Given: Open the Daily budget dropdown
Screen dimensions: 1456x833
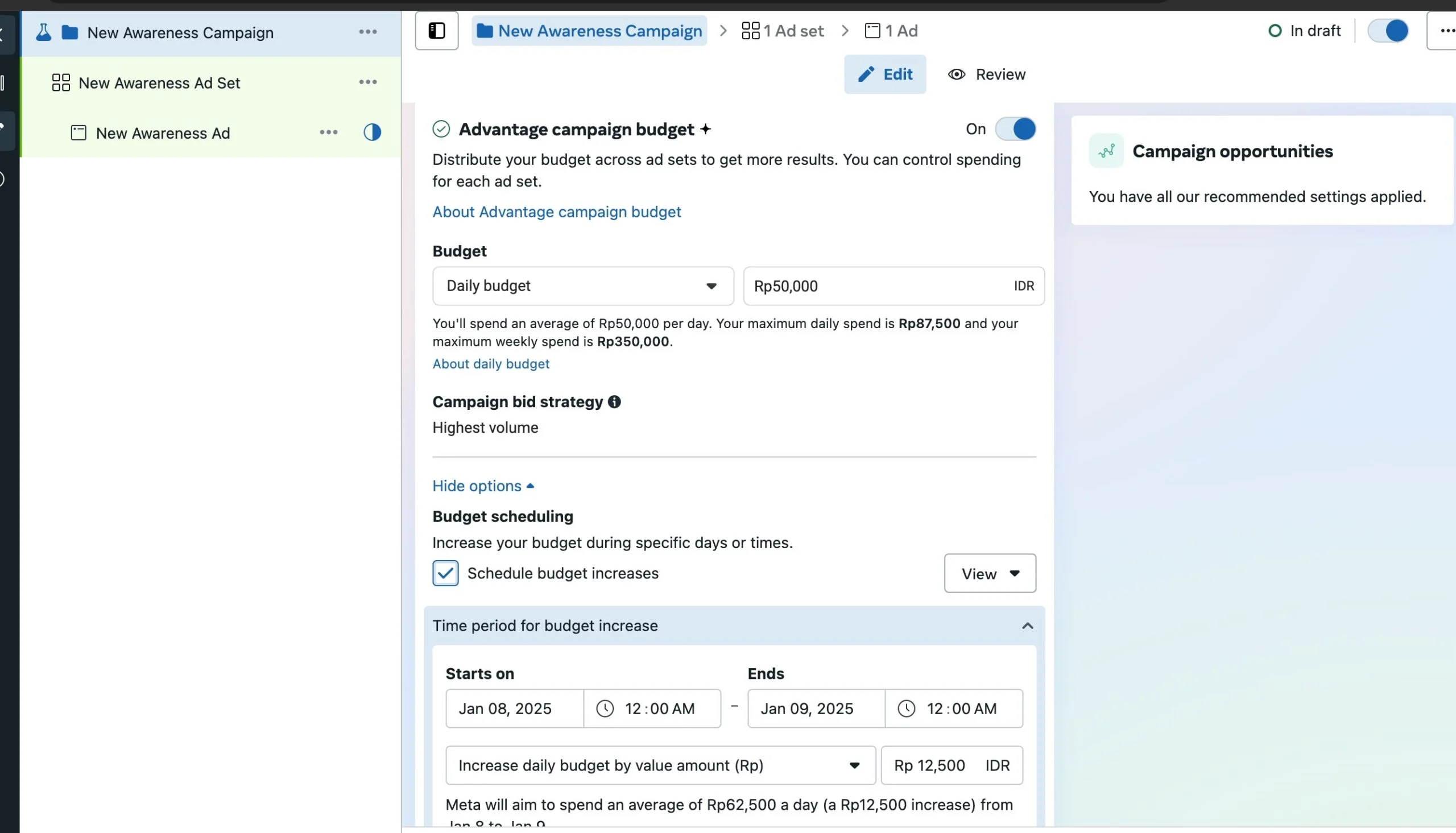Looking at the screenshot, I should click(582, 286).
